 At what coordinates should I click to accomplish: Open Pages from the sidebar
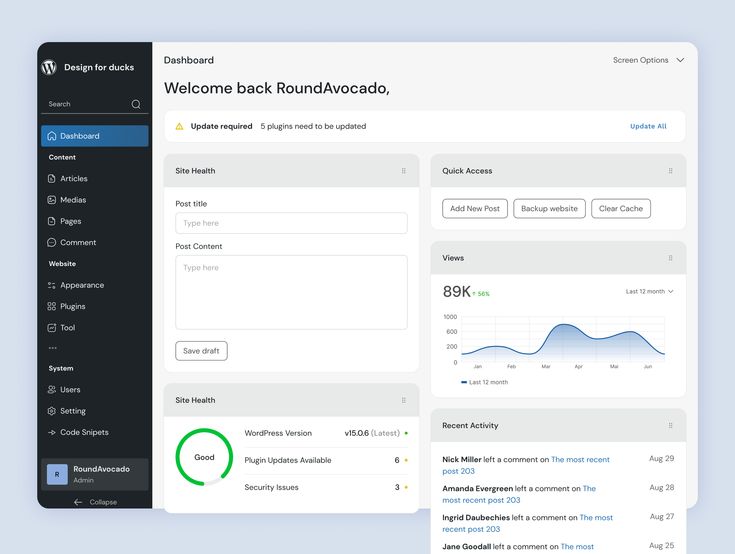coord(70,221)
